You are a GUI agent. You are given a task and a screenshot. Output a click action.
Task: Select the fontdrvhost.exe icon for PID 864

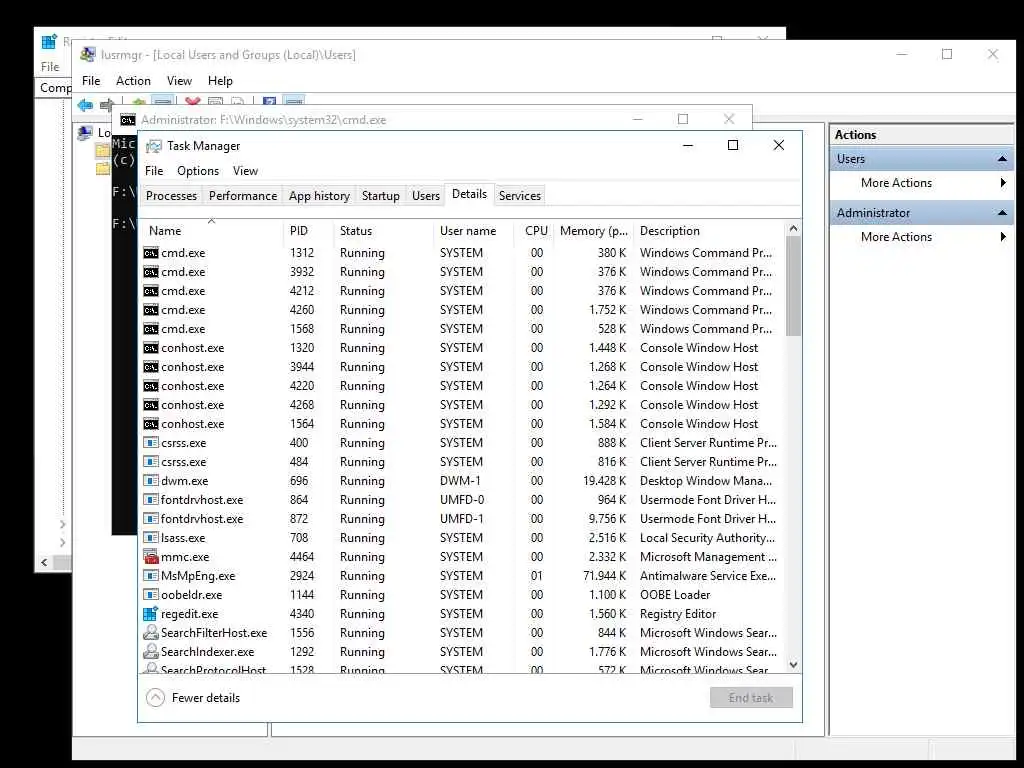(151, 500)
